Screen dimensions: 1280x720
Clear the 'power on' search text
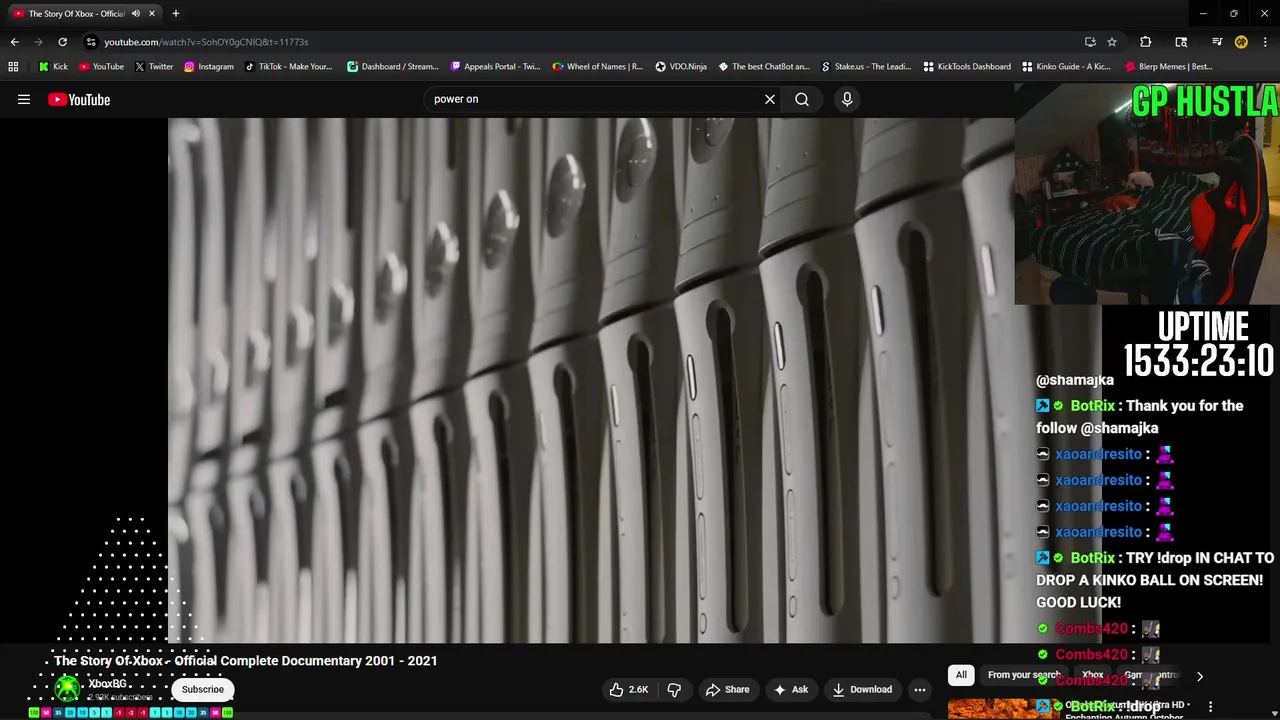coord(770,99)
